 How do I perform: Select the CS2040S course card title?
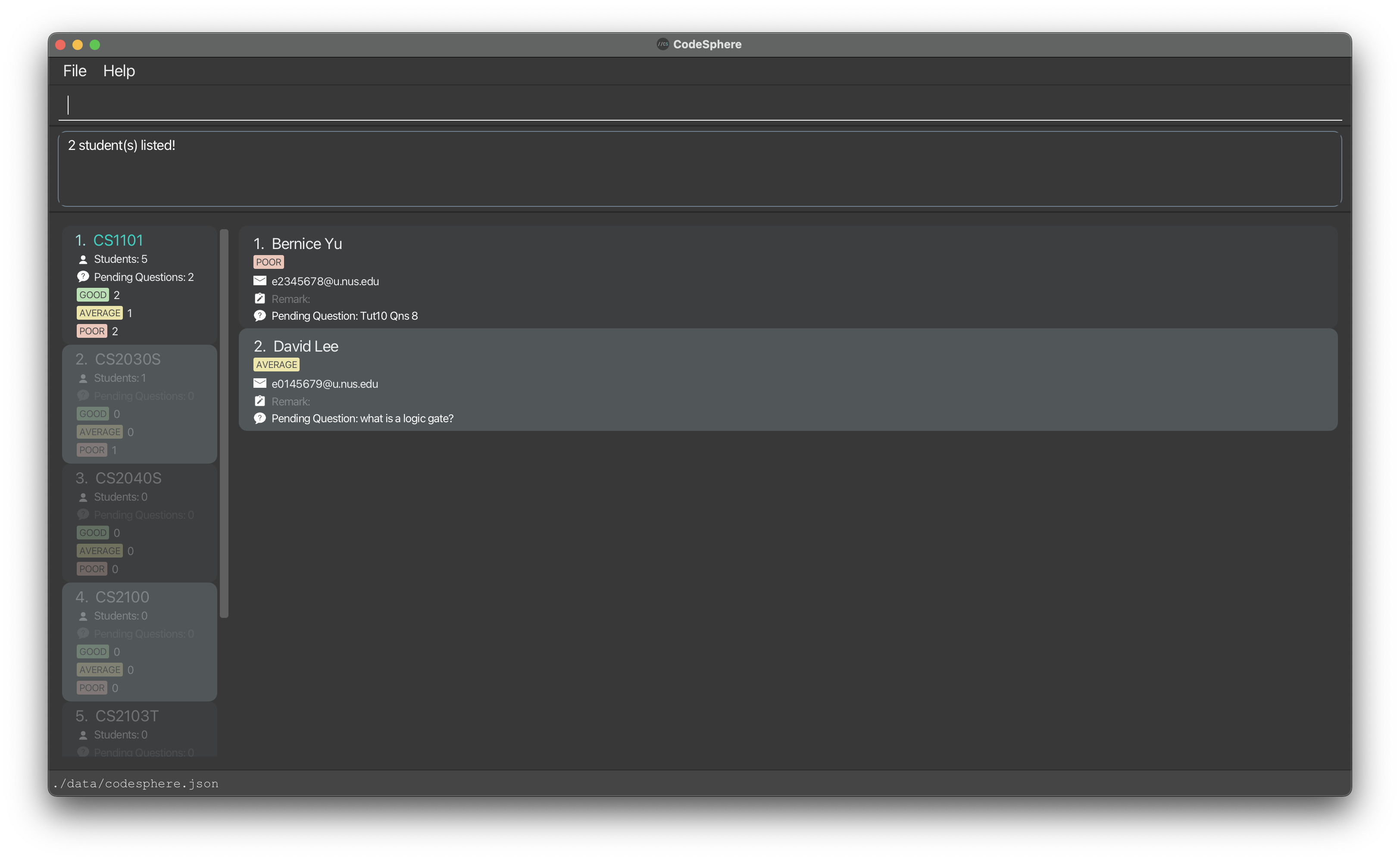click(x=128, y=478)
